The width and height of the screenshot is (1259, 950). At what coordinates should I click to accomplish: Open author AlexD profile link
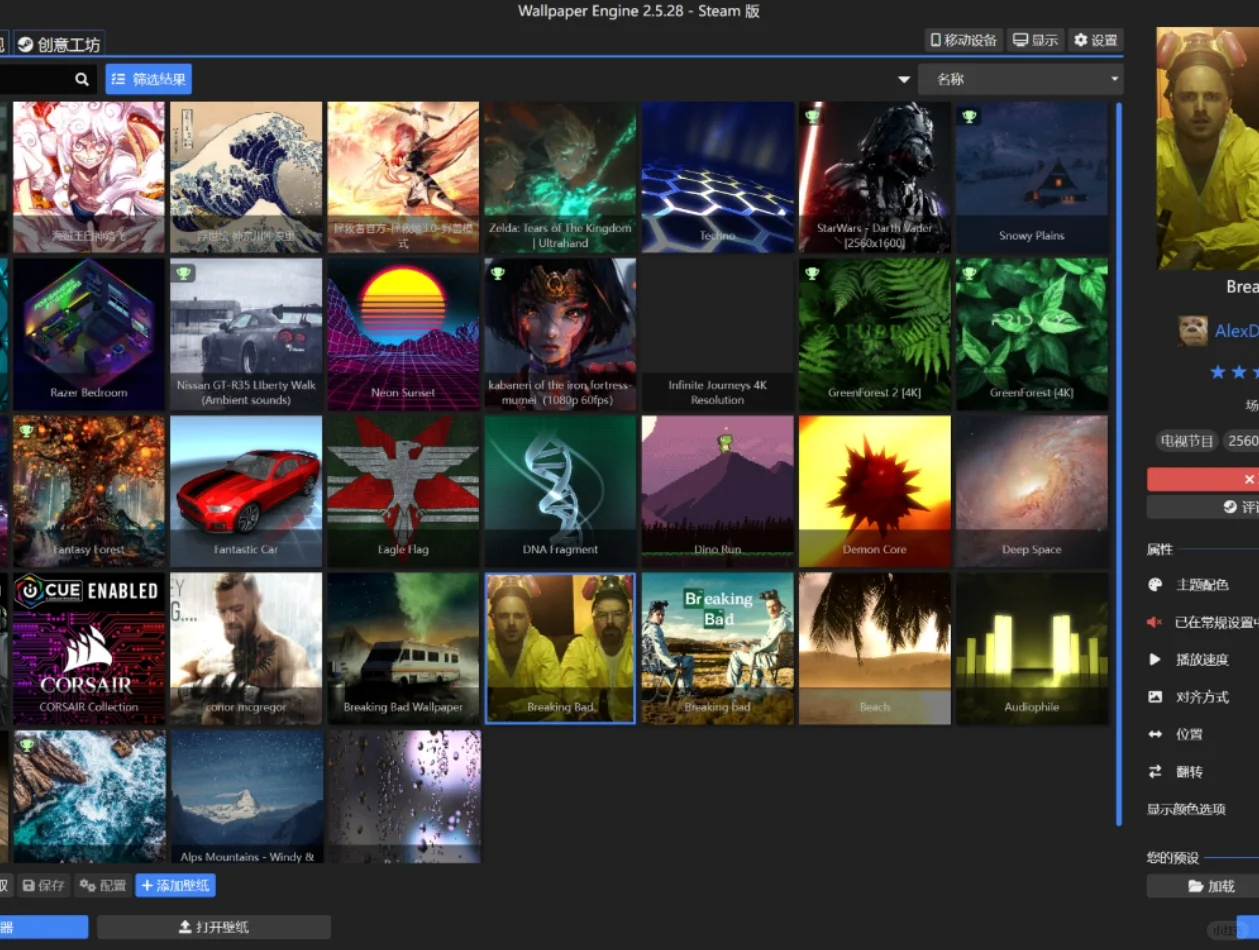pyautogui.click(x=1236, y=331)
